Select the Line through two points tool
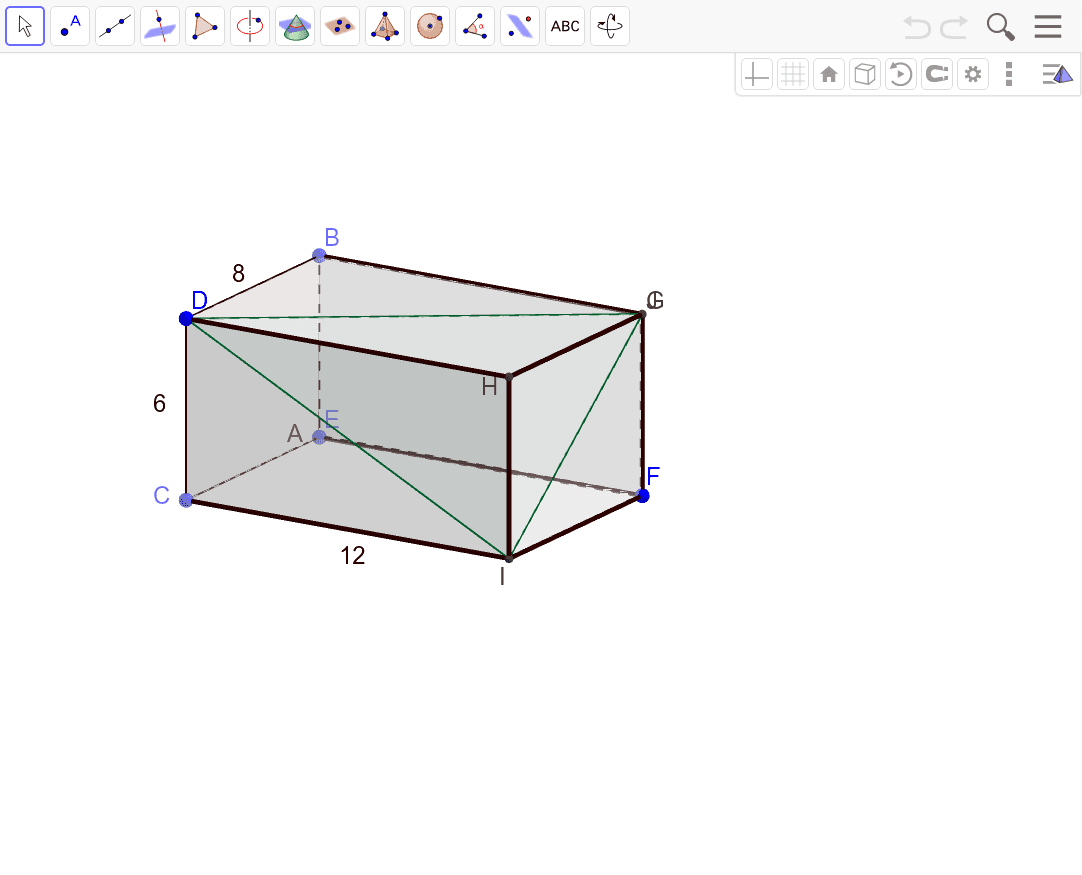 click(x=115, y=26)
